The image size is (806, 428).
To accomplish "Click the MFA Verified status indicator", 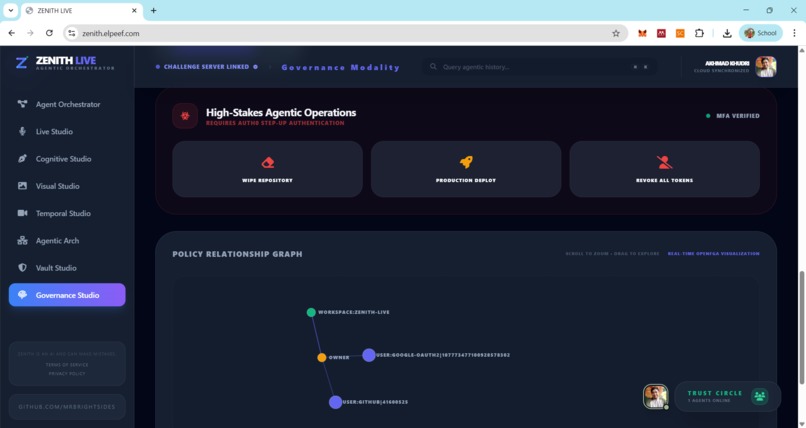I will coord(732,116).
